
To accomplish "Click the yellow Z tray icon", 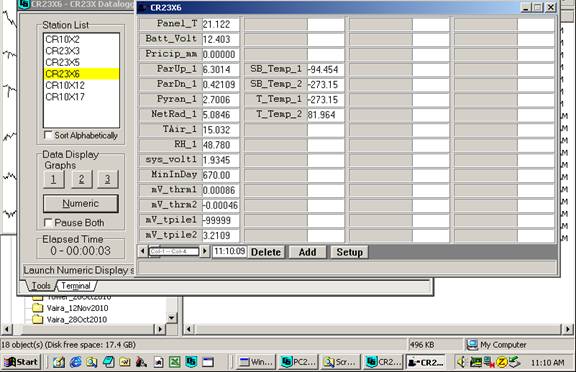I will (501, 362).
